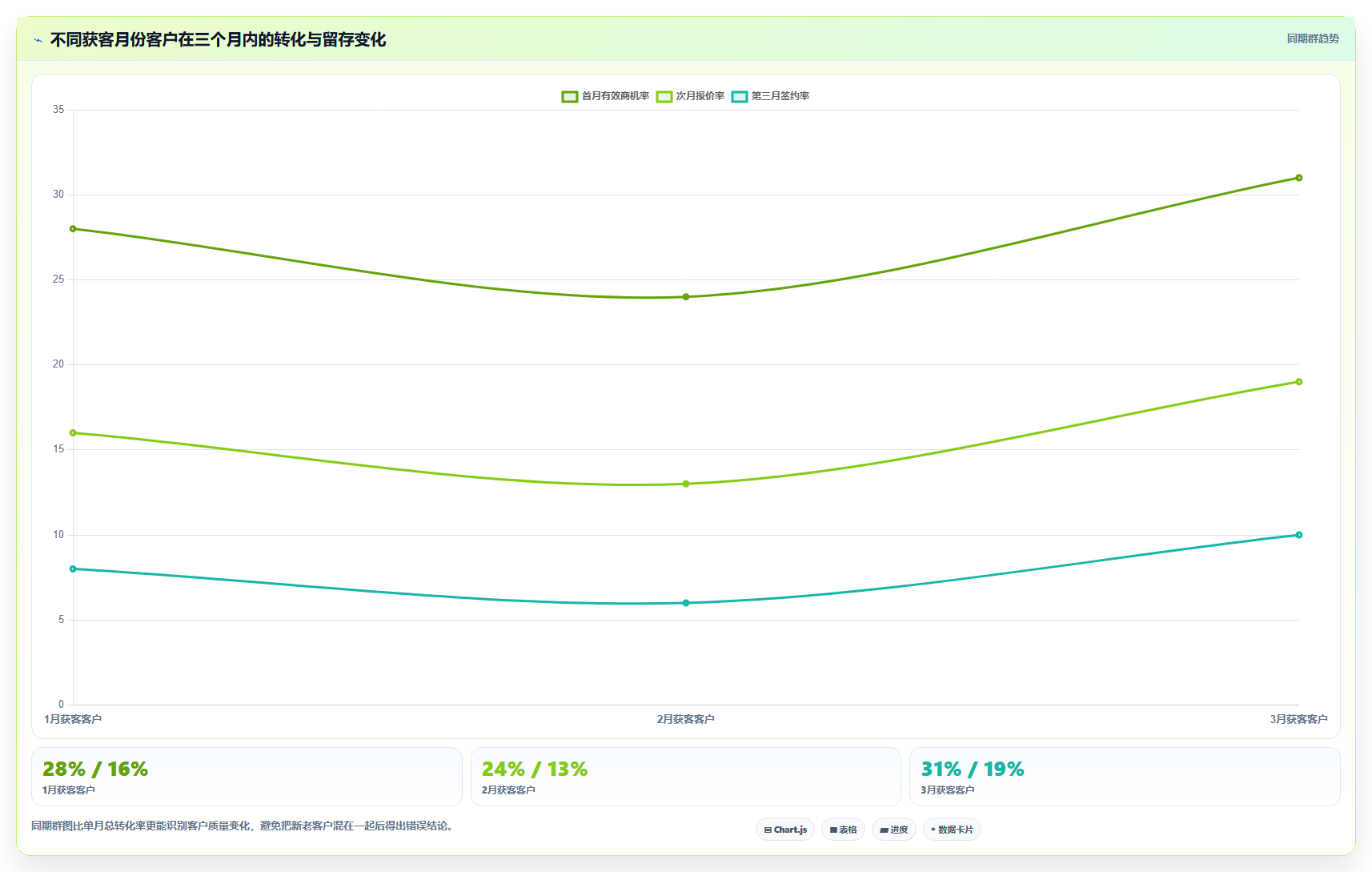
Task: Click the 进度 tag
Action: pyautogui.click(x=894, y=830)
